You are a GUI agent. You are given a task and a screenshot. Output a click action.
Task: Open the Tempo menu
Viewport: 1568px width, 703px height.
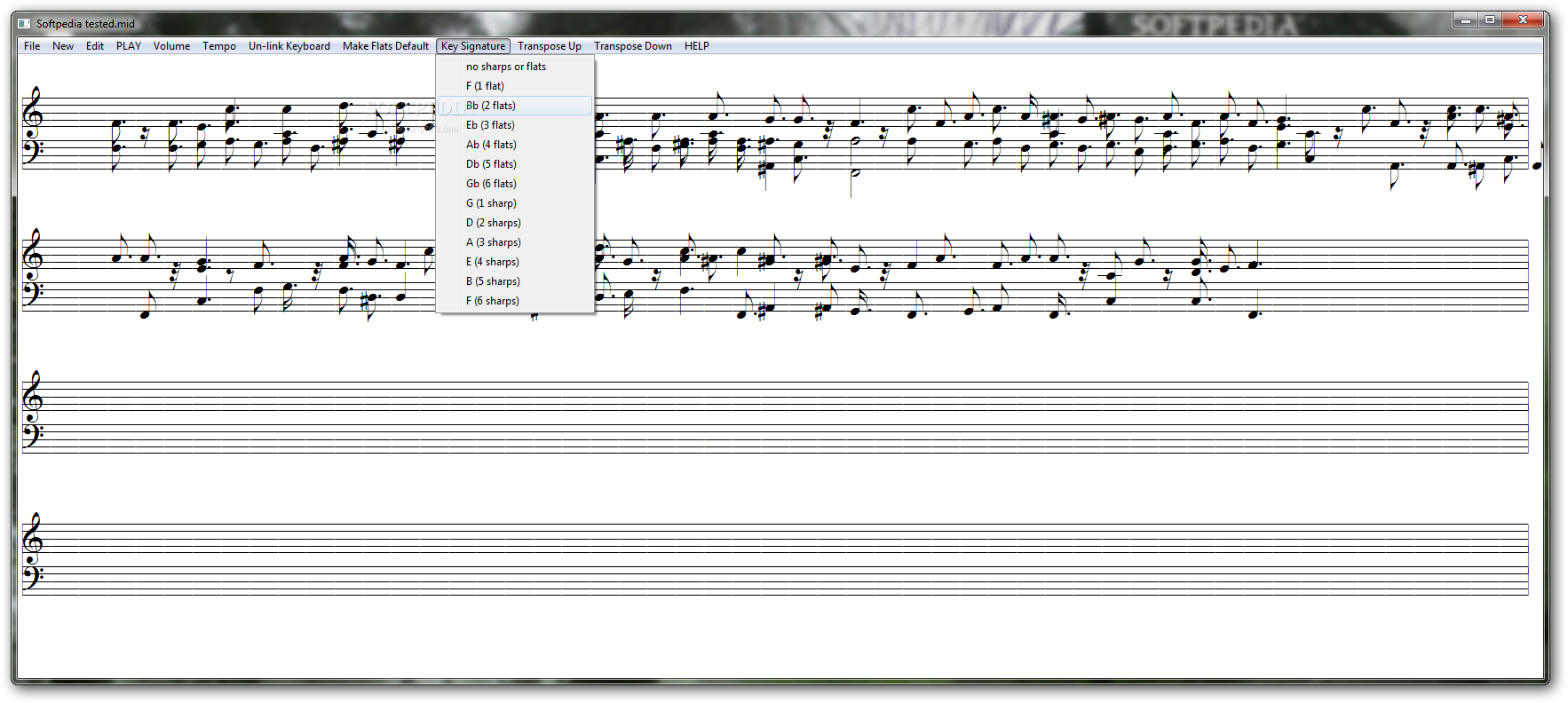pos(219,46)
